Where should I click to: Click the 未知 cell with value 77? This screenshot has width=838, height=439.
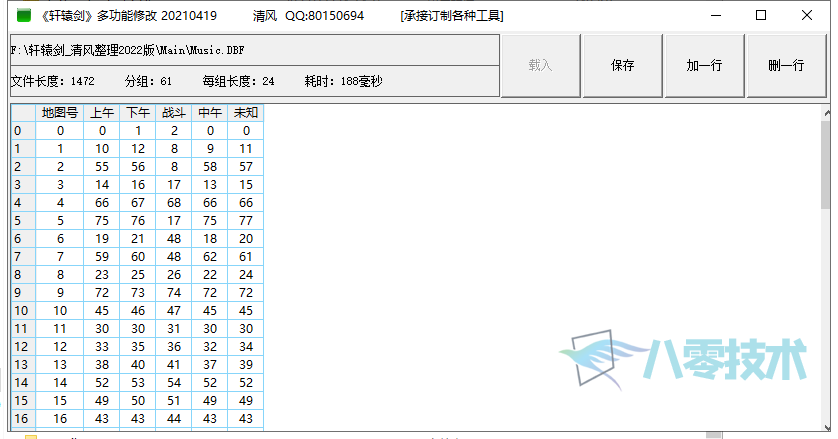tap(246, 221)
